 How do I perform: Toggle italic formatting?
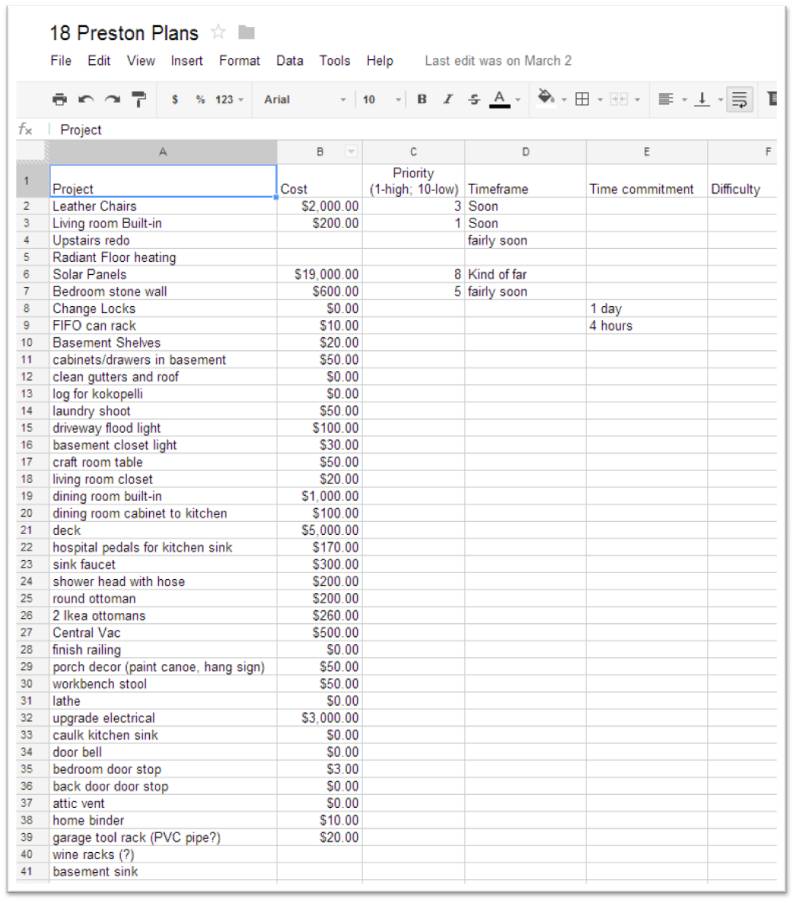pos(448,100)
